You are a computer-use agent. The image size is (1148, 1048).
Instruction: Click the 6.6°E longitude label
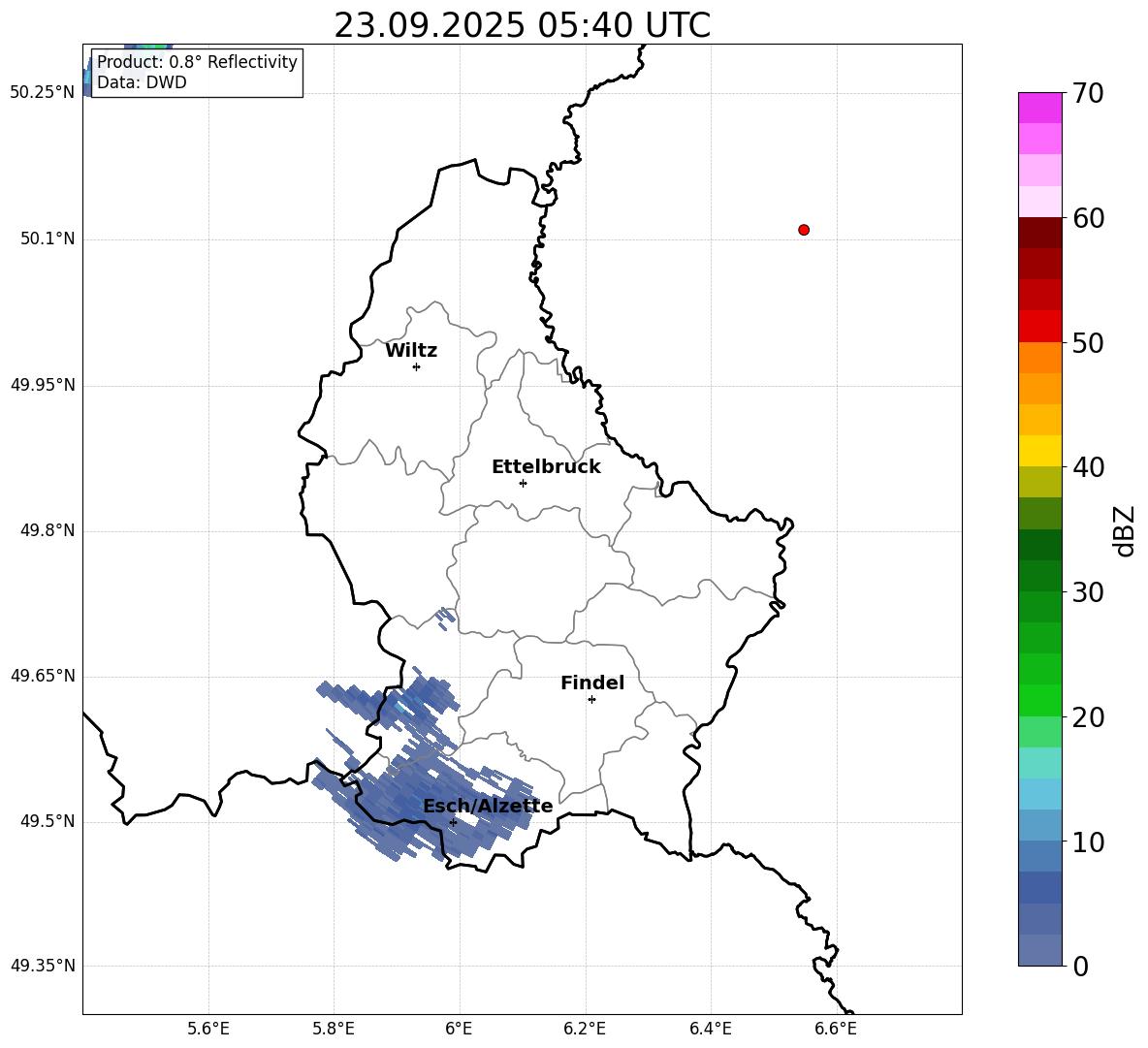point(836,1029)
